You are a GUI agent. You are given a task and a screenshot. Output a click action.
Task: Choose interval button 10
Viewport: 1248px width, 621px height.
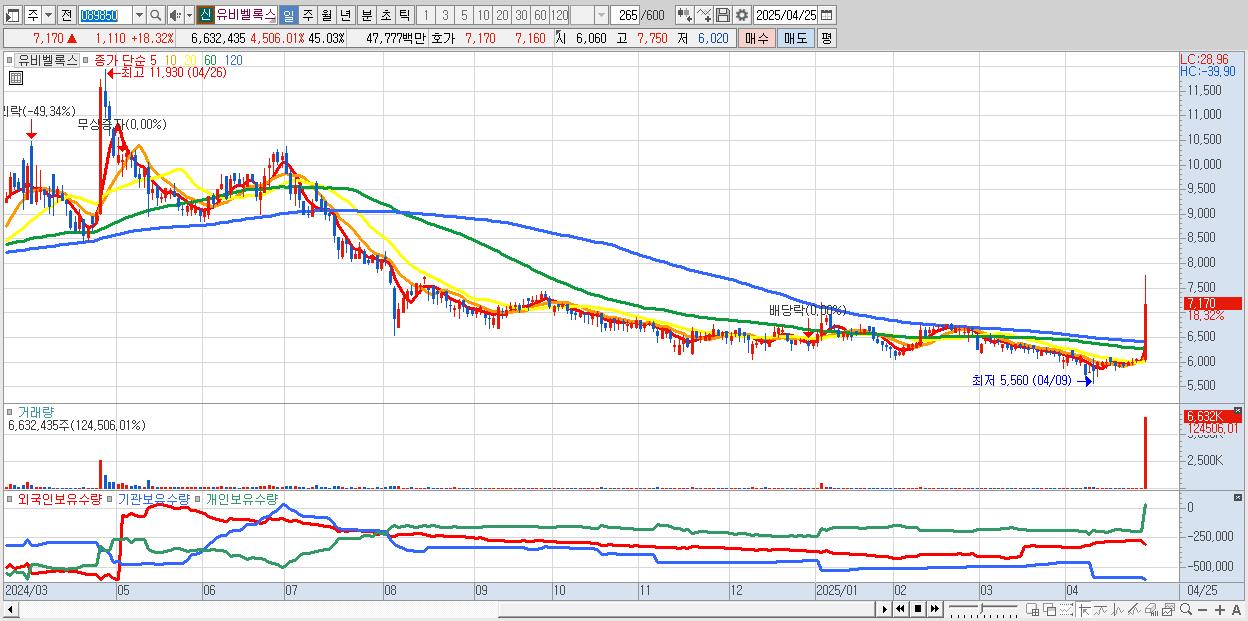[483, 15]
